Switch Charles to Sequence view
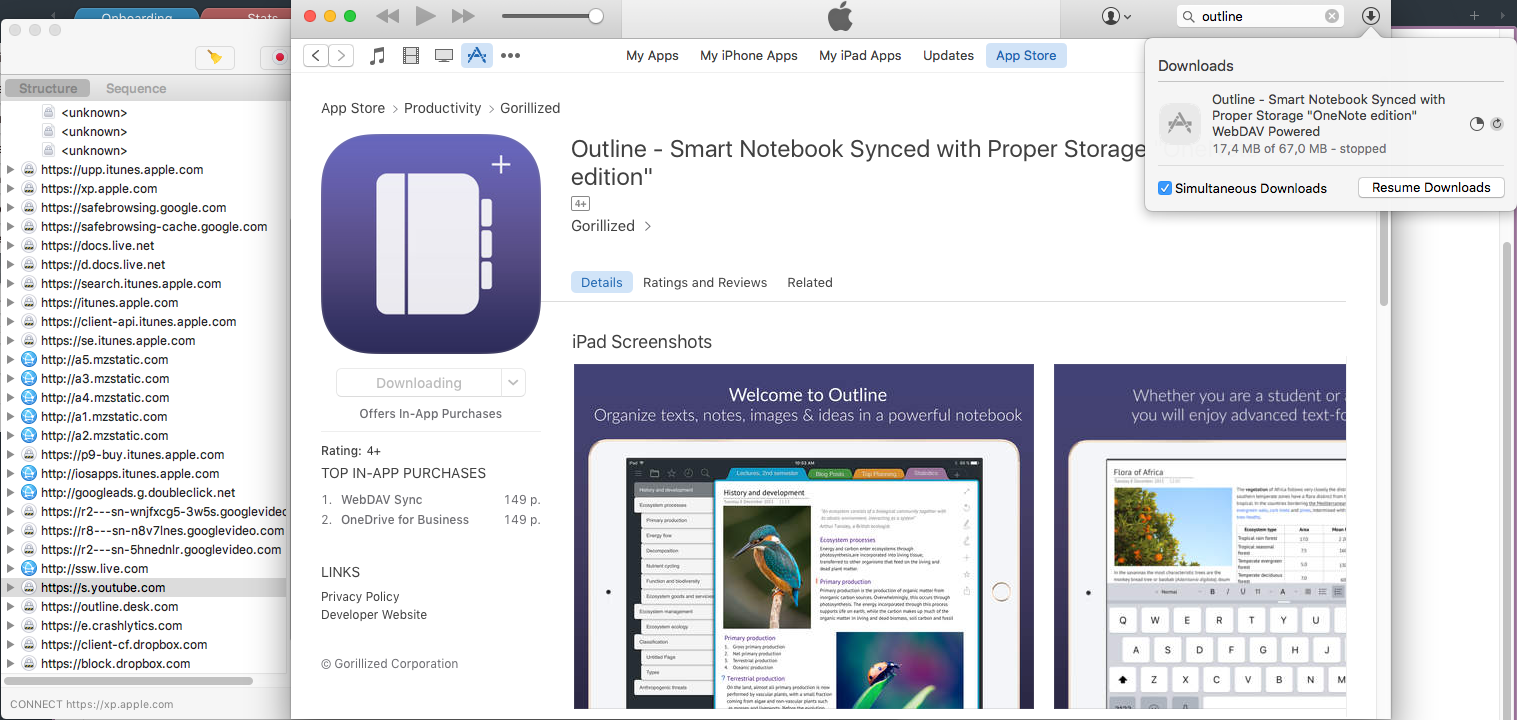Viewport: 1517px width, 720px height. [136, 88]
